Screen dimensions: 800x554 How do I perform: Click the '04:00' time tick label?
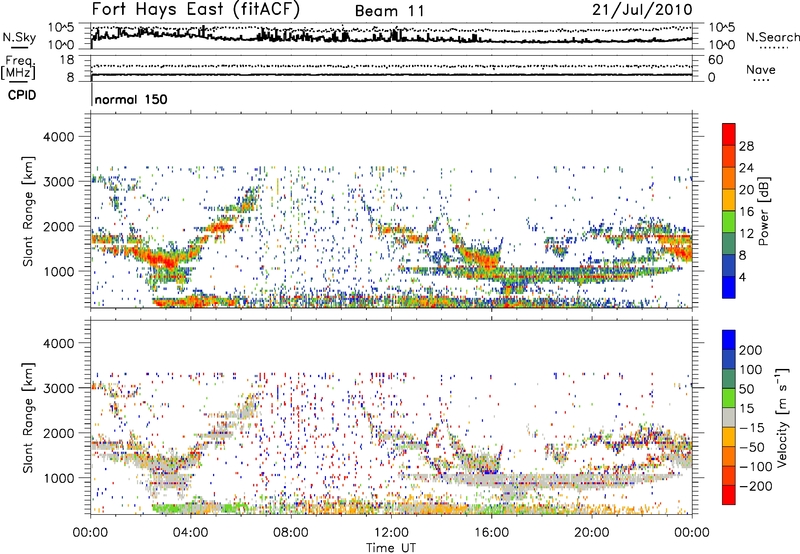coord(190,533)
